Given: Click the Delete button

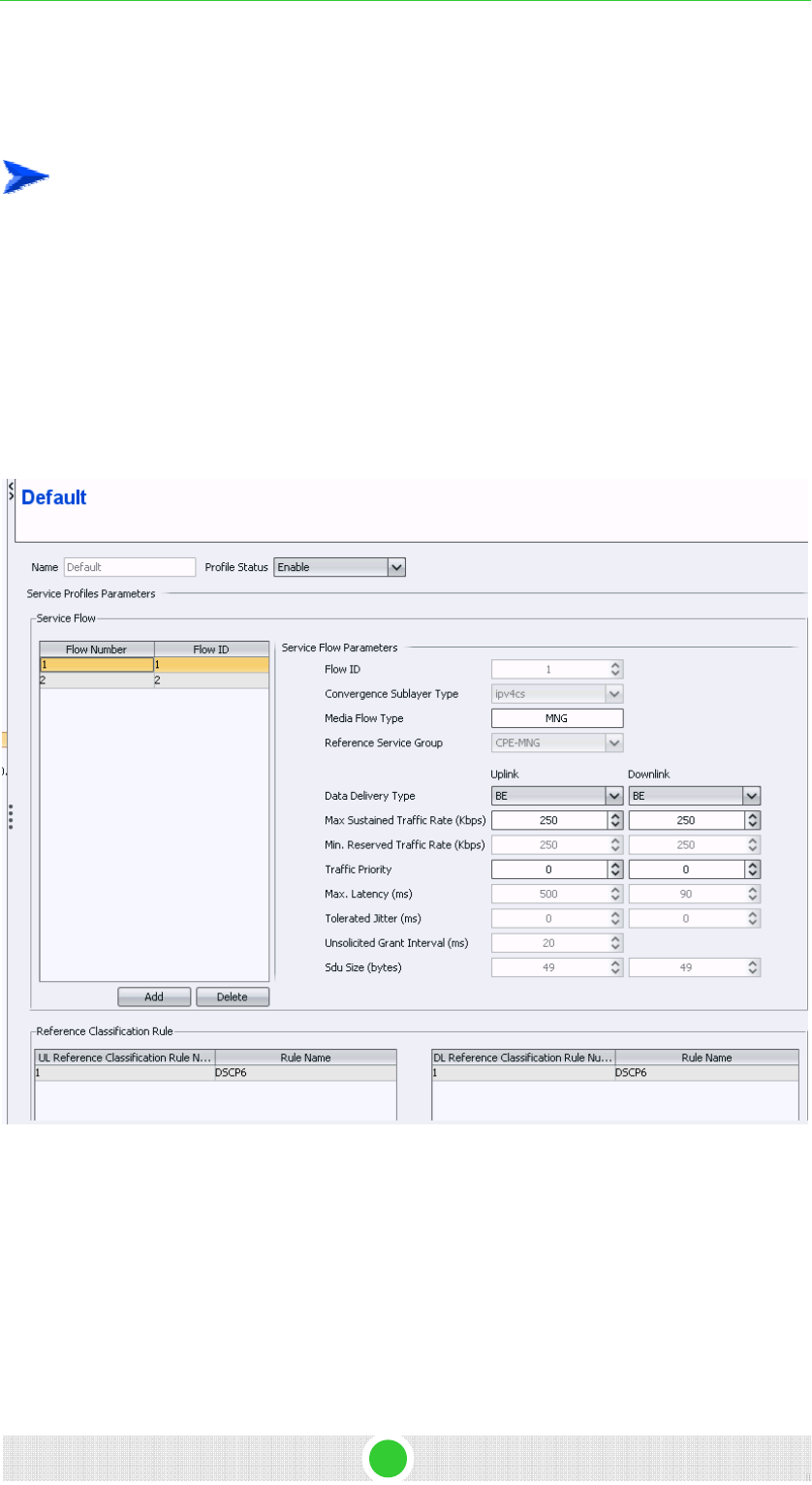Looking at the screenshot, I should (x=233, y=996).
